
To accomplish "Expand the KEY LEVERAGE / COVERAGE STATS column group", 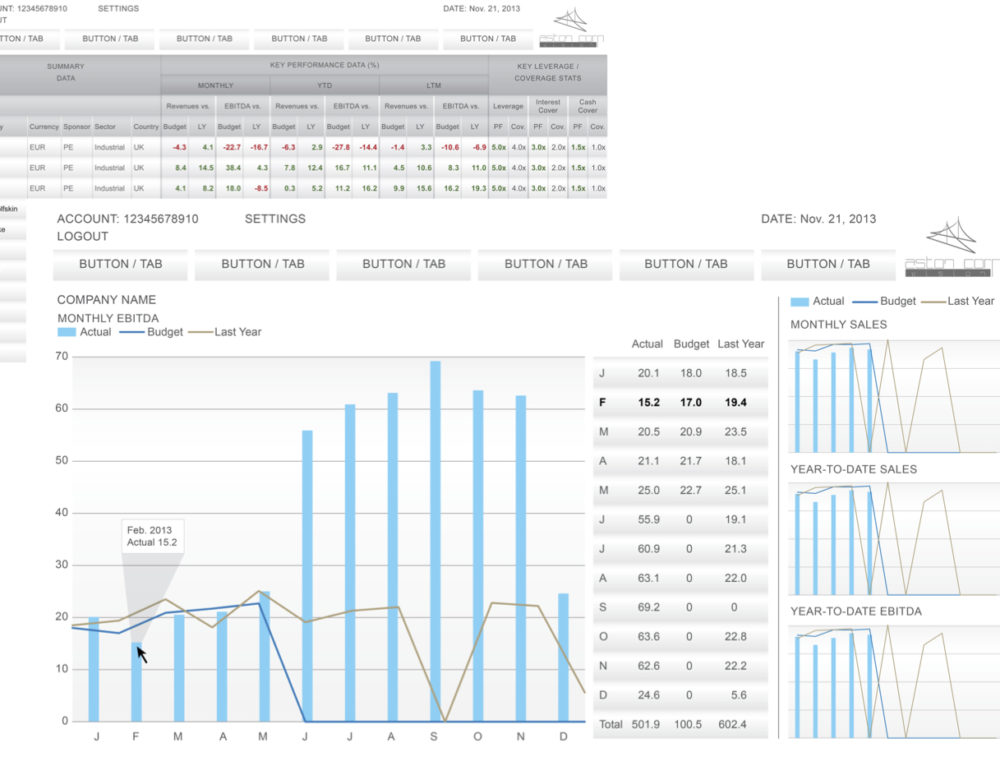I will 547,73.
